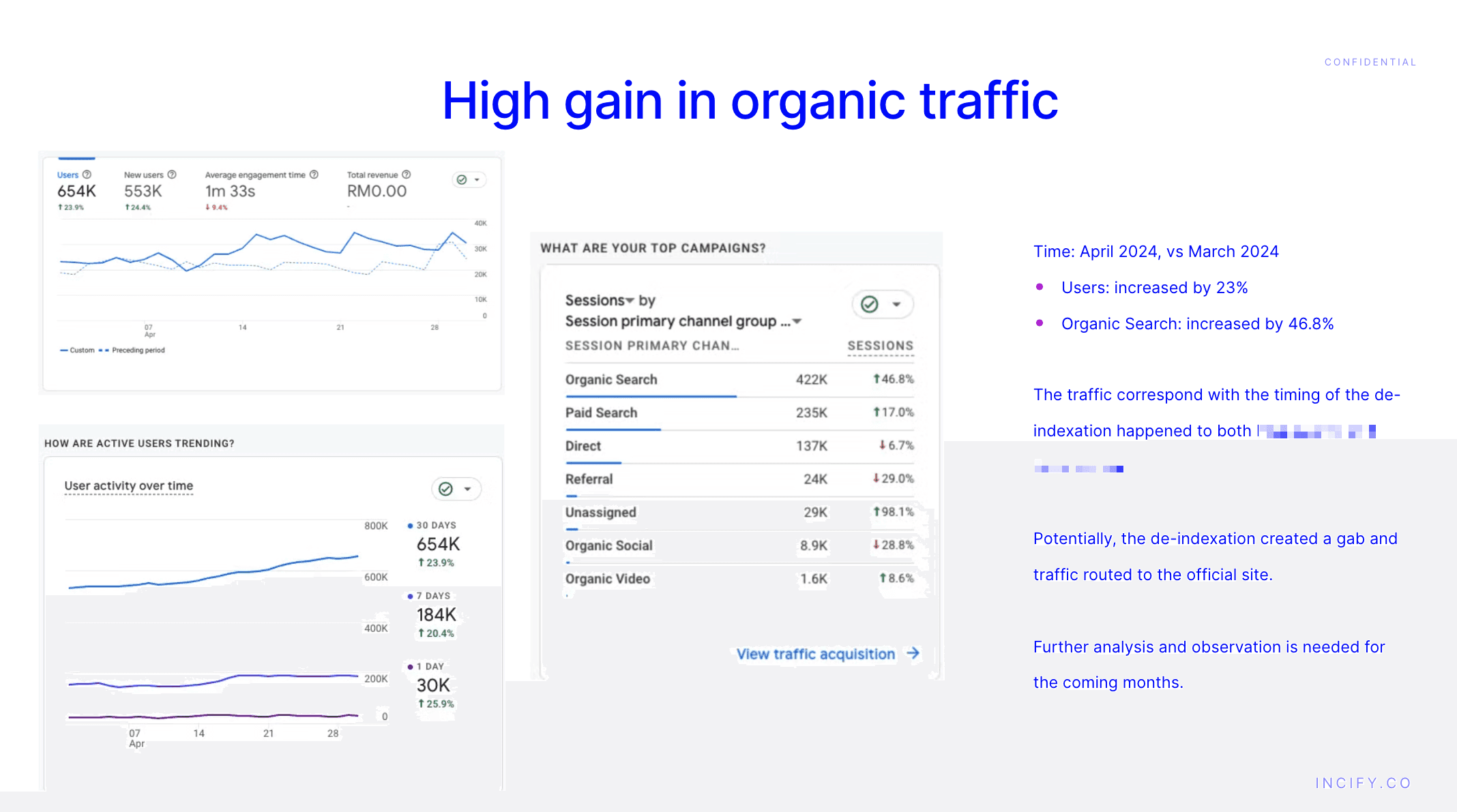Toggle the 30 DAYS series legend dot
Screen dimensions: 1457x812
coord(410,526)
